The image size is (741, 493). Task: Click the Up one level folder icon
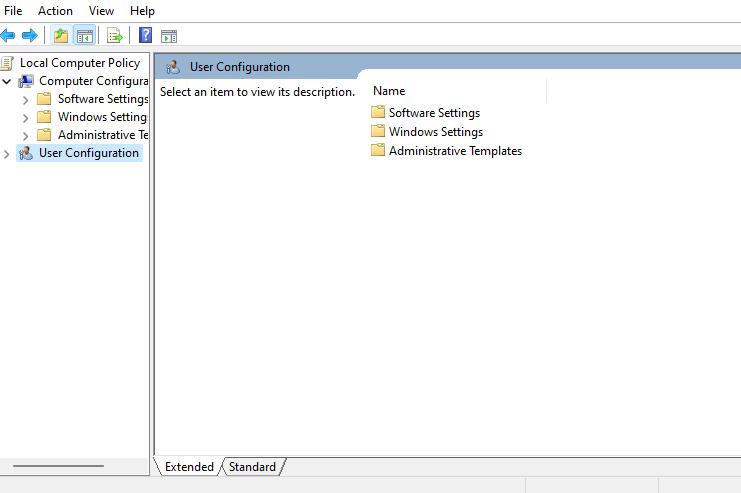(x=61, y=35)
